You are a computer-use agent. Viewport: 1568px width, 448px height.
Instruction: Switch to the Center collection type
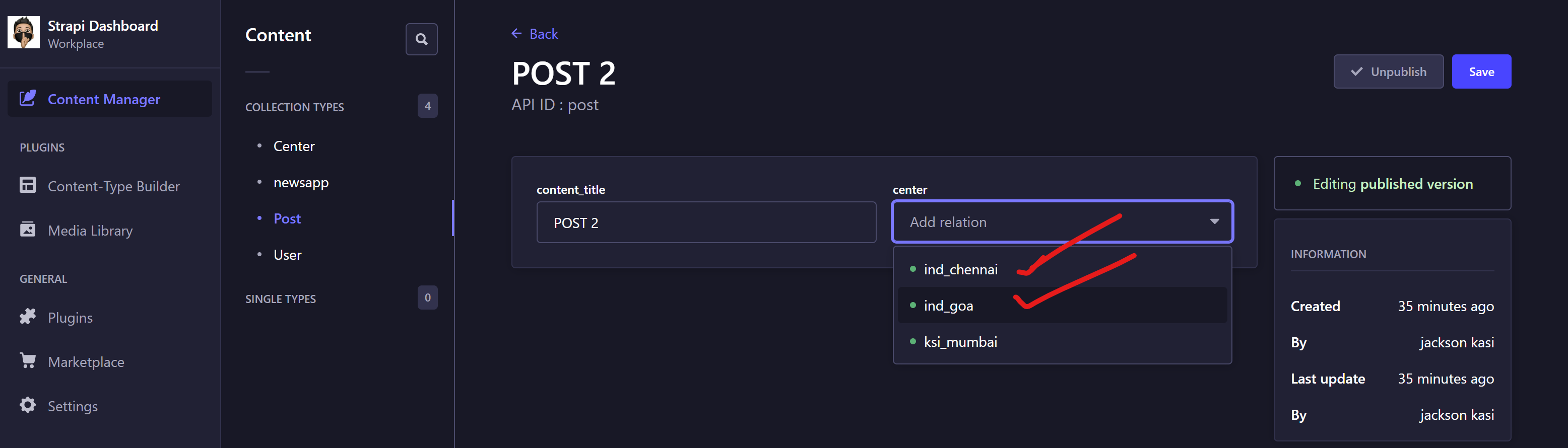pyautogui.click(x=294, y=146)
